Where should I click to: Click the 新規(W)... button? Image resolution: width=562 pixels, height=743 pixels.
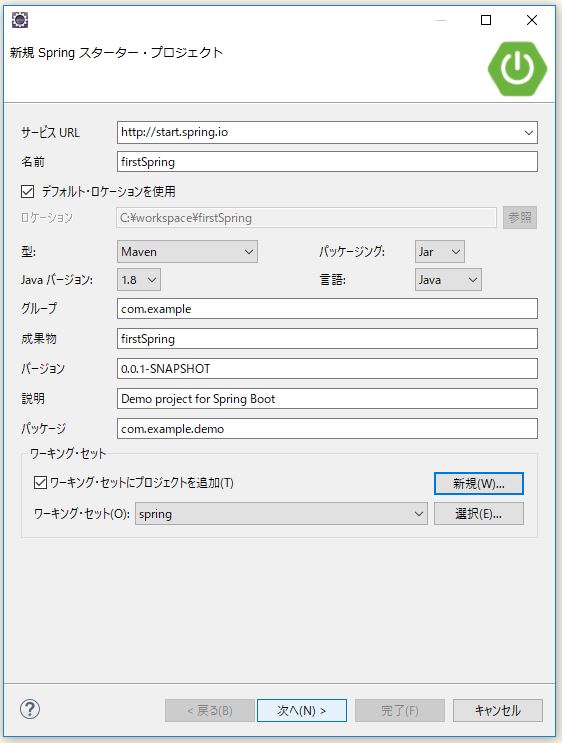tap(479, 483)
